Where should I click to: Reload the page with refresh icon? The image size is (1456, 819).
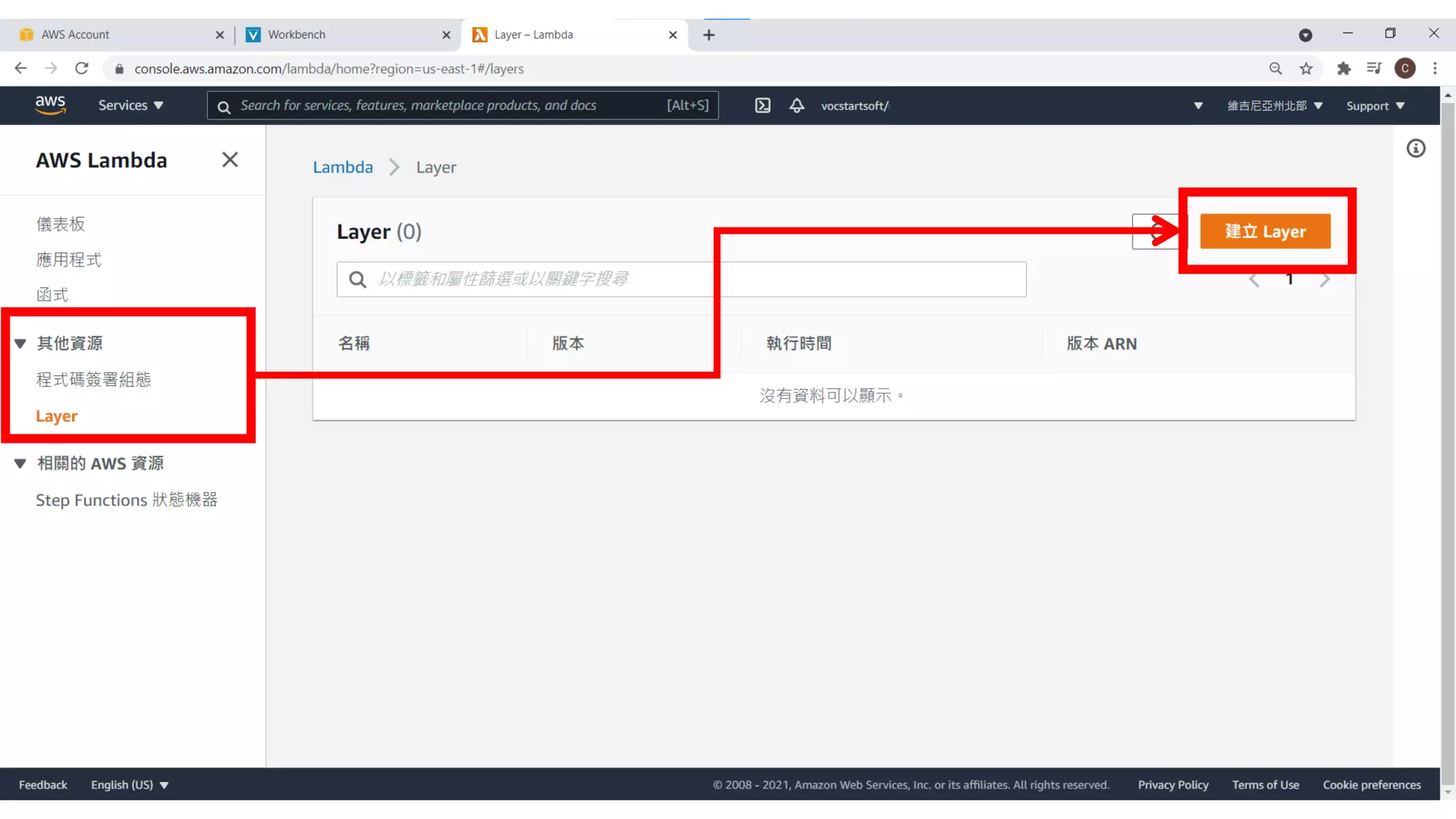tap(82, 68)
